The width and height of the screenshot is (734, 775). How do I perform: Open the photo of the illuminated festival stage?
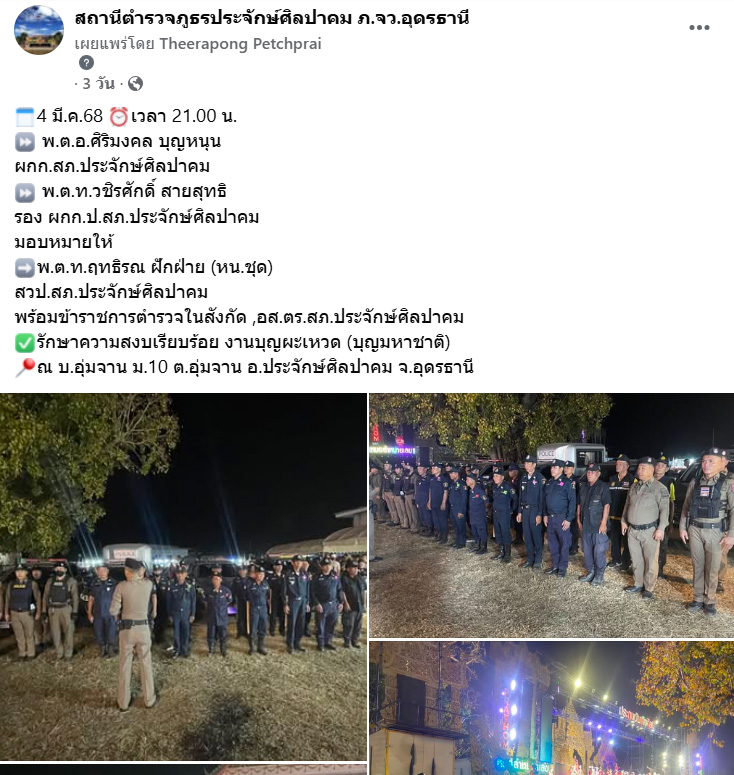point(552,708)
